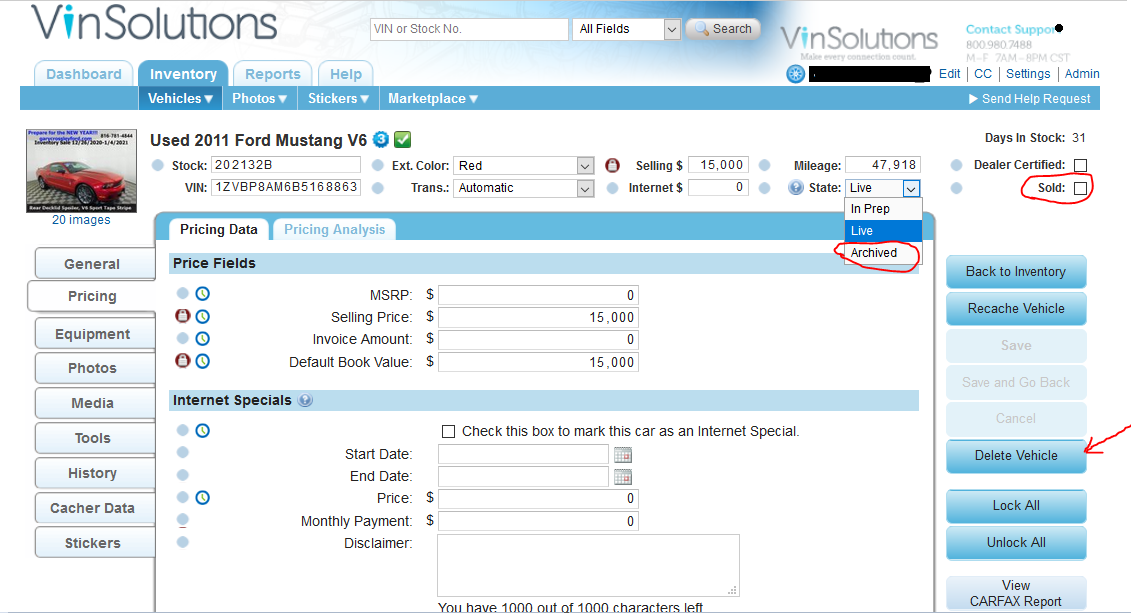Click the lock icon beside Selling Price
This screenshot has width=1131, height=613.
[x=183, y=317]
